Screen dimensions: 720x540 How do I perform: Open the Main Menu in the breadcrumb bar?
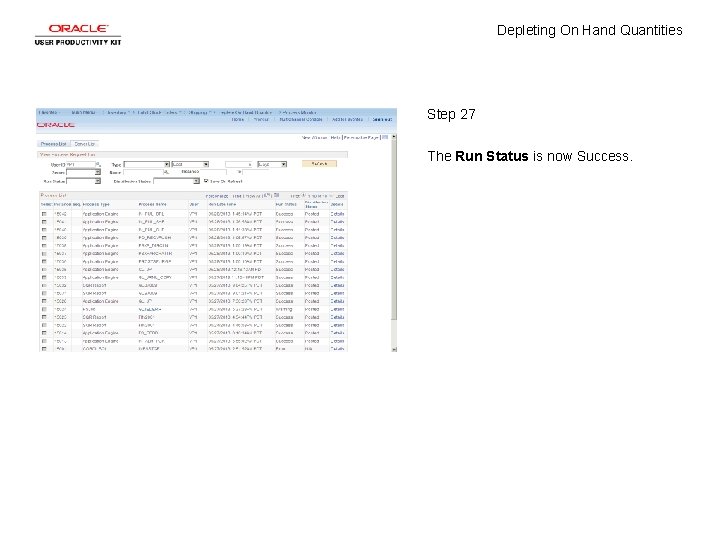point(84,112)
